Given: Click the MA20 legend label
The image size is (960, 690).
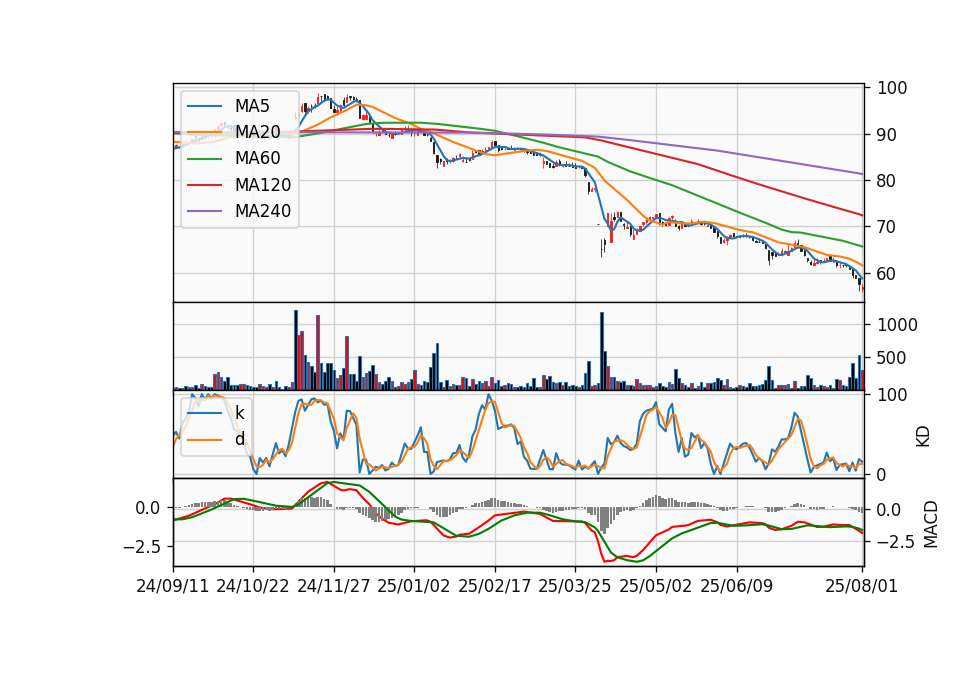Looking at the screenshot, I should click(257, 132).
